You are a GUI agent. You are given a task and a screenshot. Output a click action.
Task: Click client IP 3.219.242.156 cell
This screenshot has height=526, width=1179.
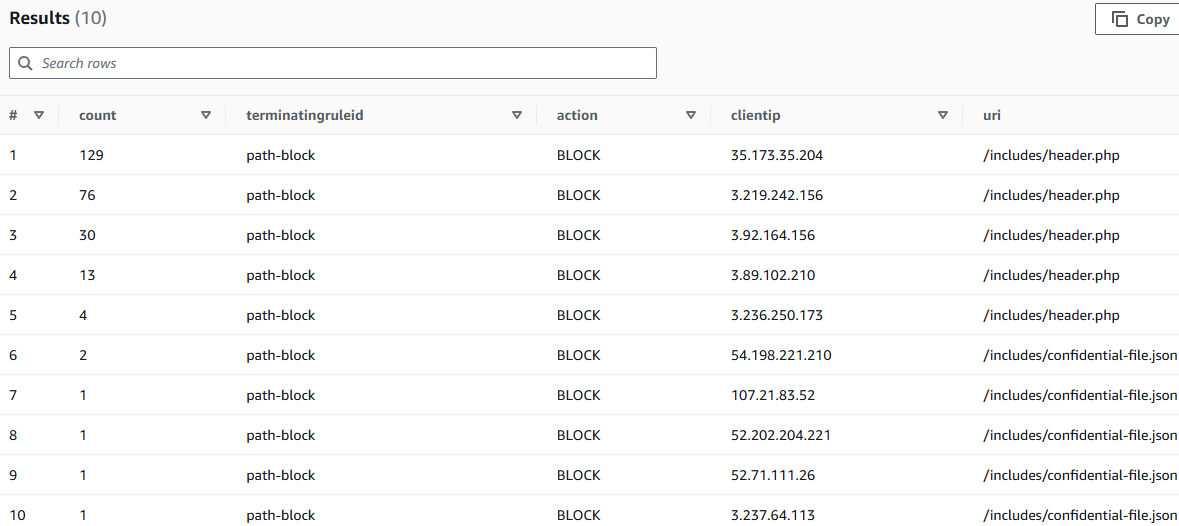coord(777,195)
